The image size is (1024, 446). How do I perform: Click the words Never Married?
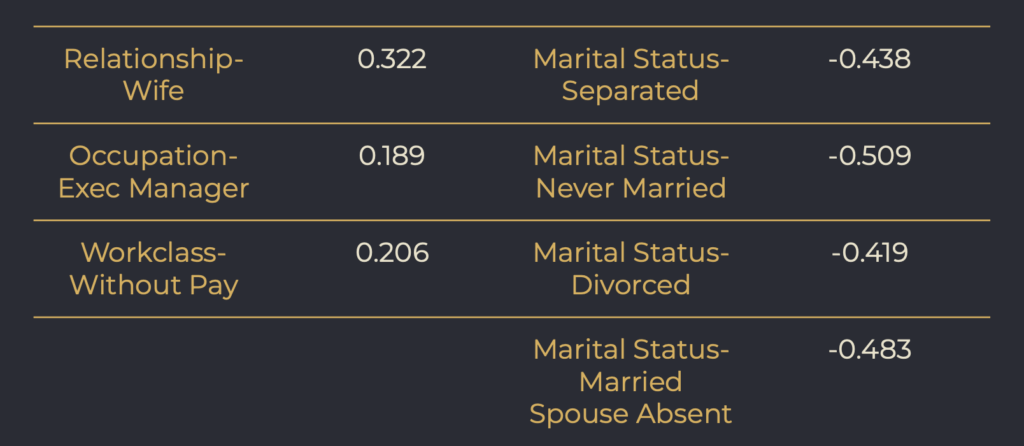[631, 188]
